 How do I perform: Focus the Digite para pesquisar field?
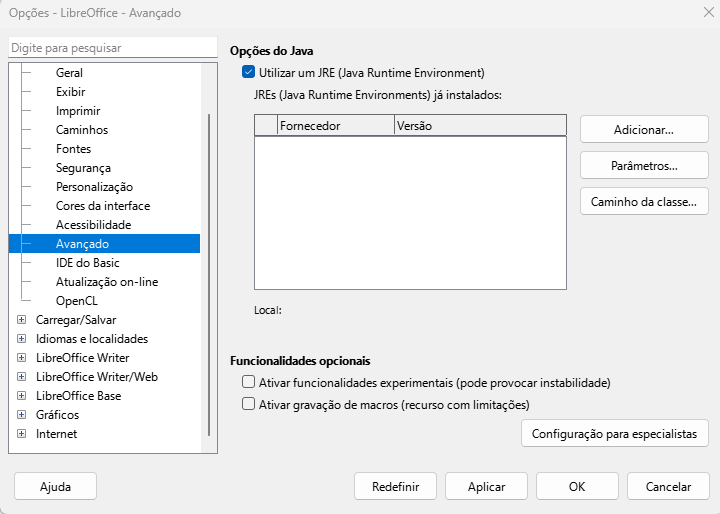pyautogui.click(x=113, y=48)
